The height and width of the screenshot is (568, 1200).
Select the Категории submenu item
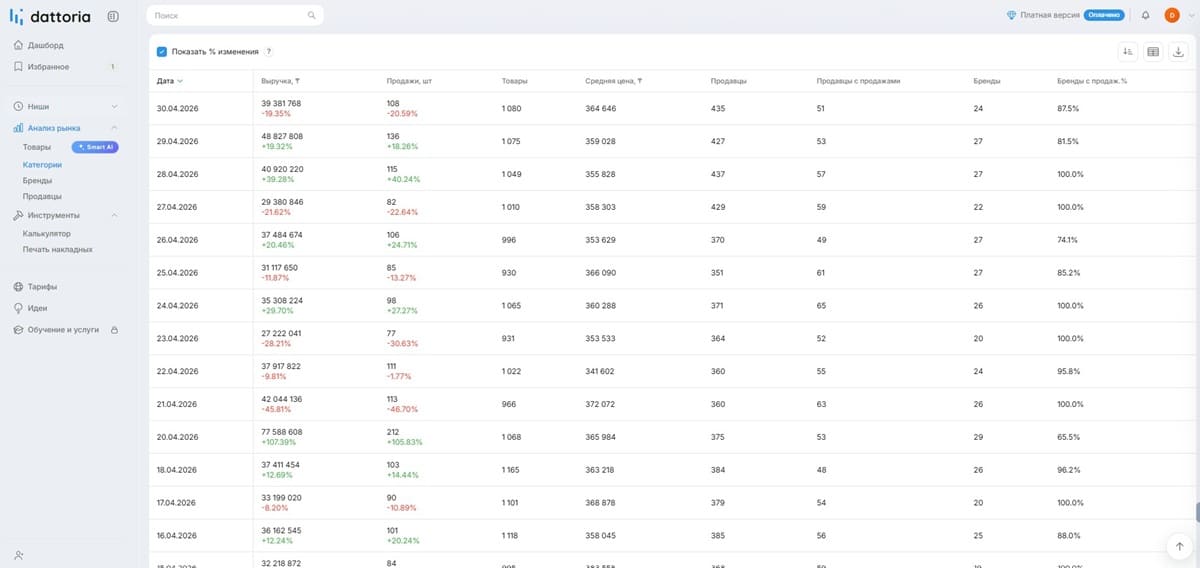coord(42,165)
